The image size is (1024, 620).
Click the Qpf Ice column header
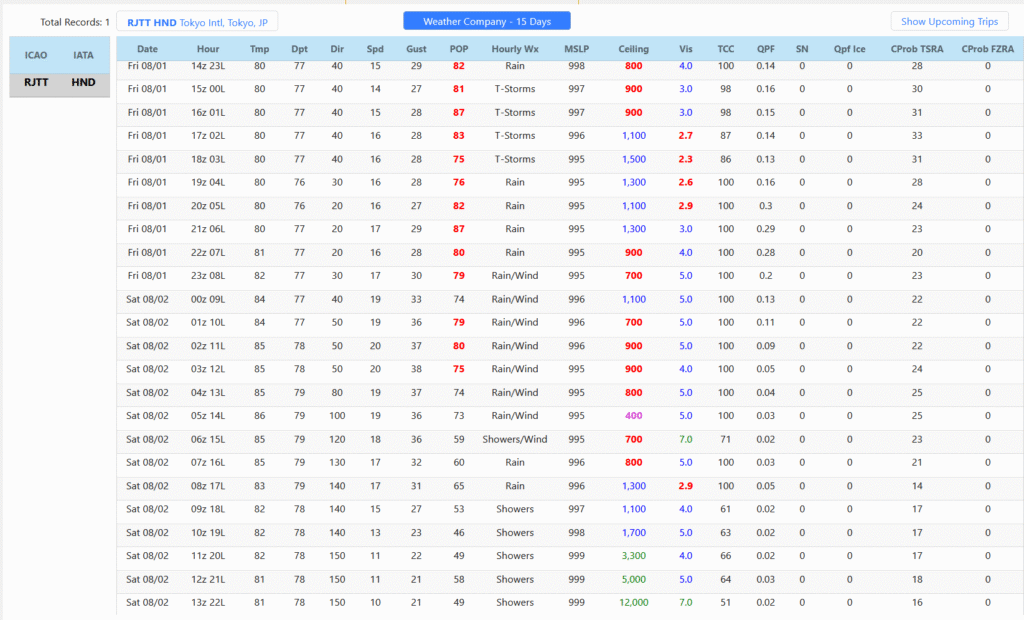850,49
